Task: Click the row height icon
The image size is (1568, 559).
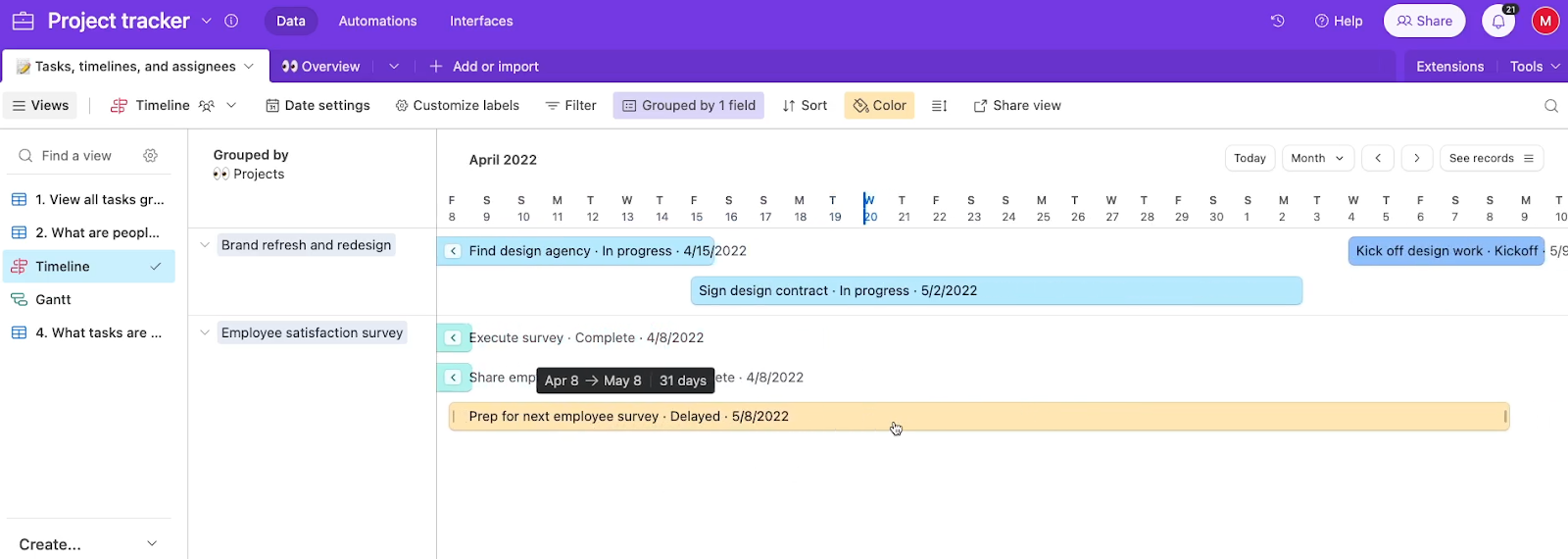Action: coord(939,106)
